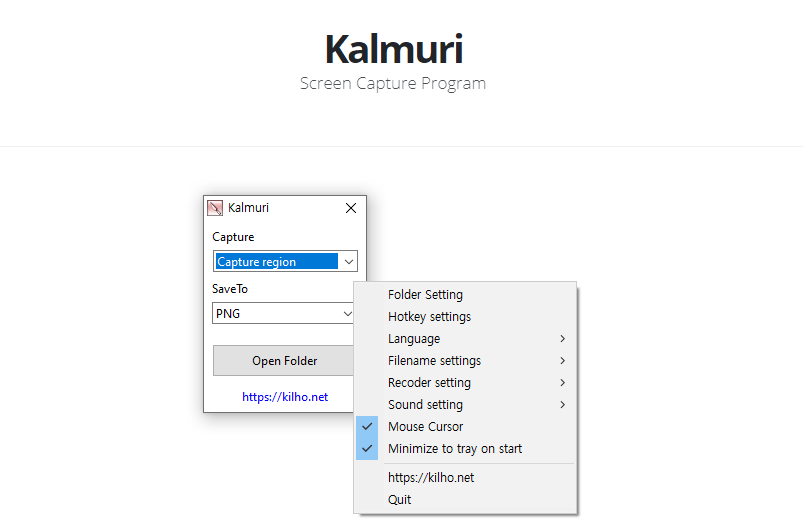Click the Kalmuri app icon in title bar

point(215,208)
